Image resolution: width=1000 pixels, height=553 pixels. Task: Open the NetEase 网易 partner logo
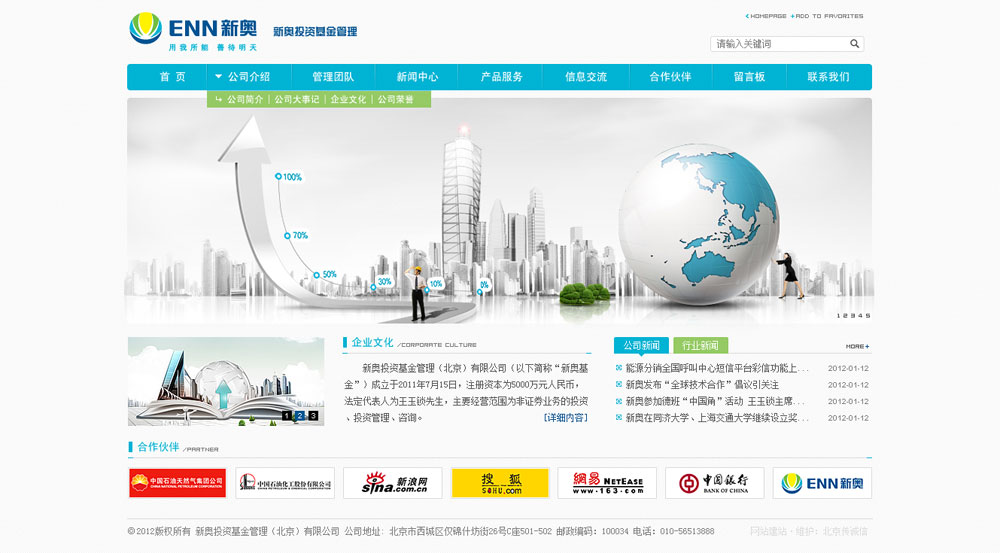[607, 483]
